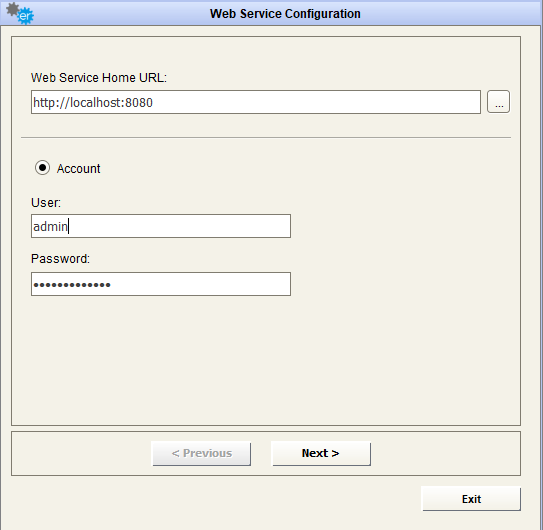This screenshot has width=543, height=530.
Task: Open the URL browse ellipsis button
Action: [x=498, y=102]
